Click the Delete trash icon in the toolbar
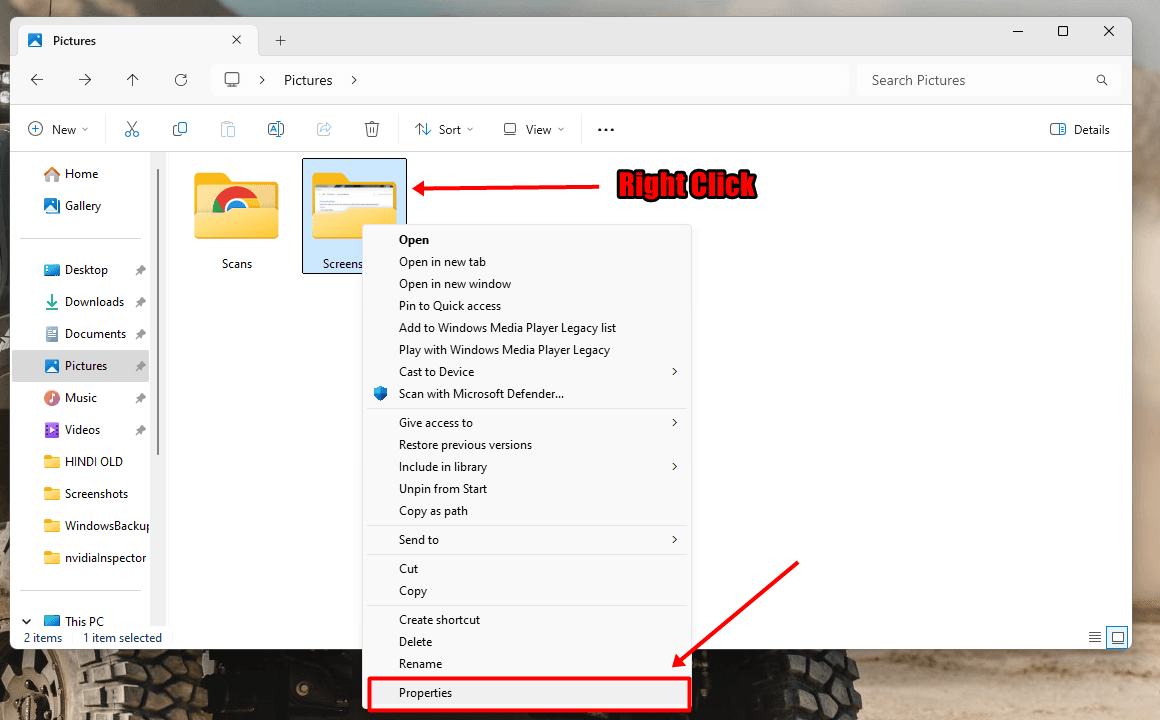 (371, 129)
